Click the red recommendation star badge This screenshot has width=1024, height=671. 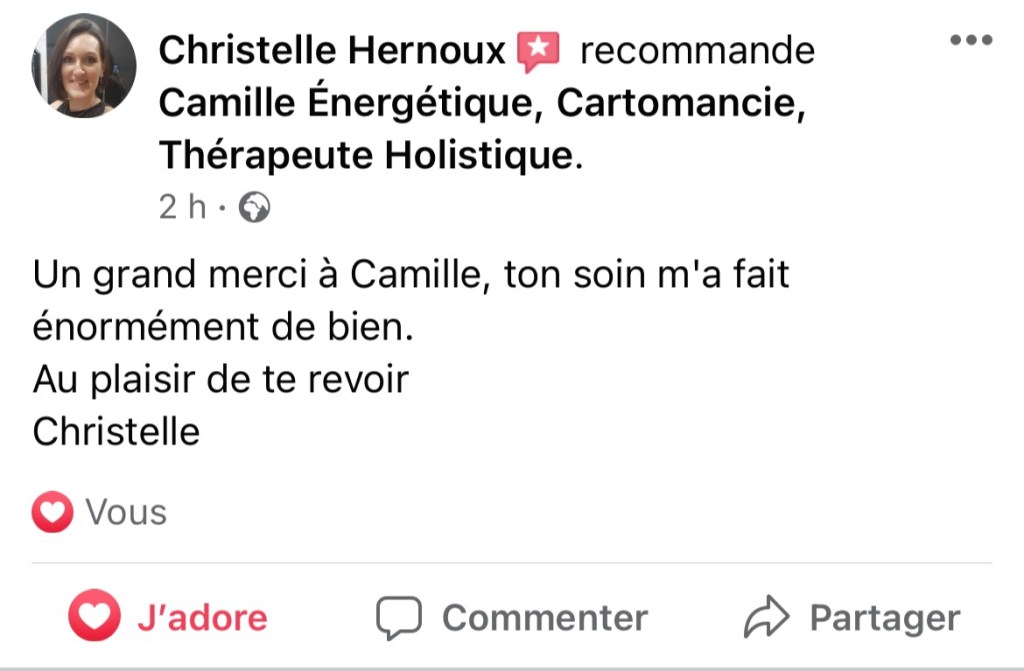click(538, 51)
